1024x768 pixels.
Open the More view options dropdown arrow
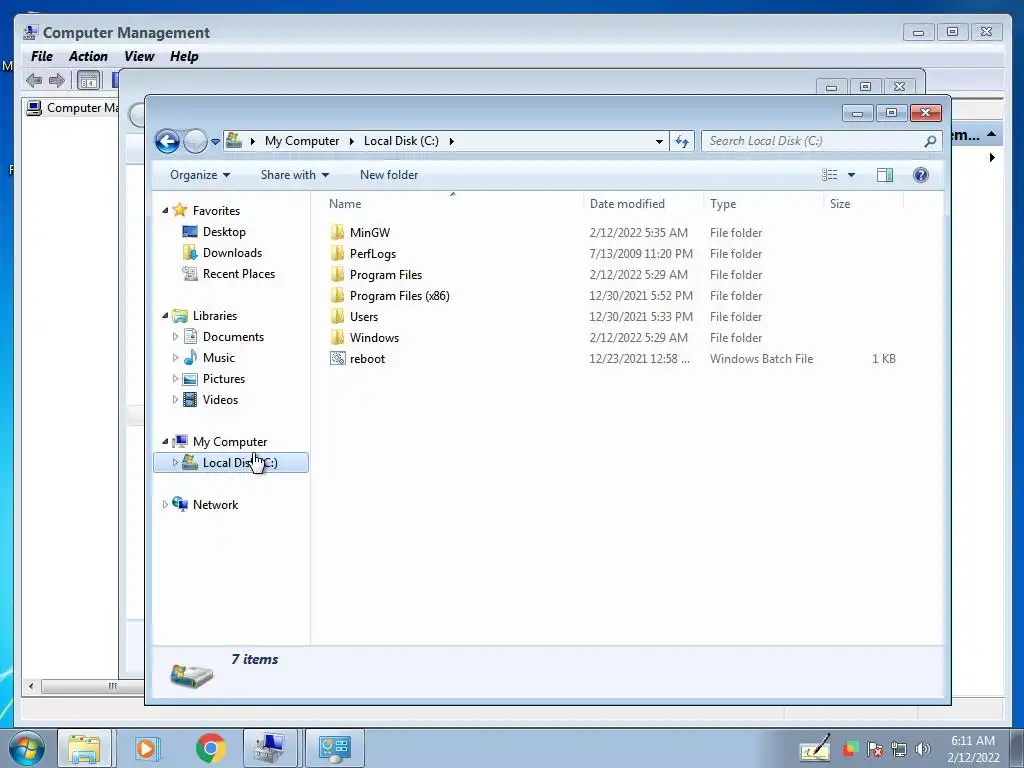(851, 175)
